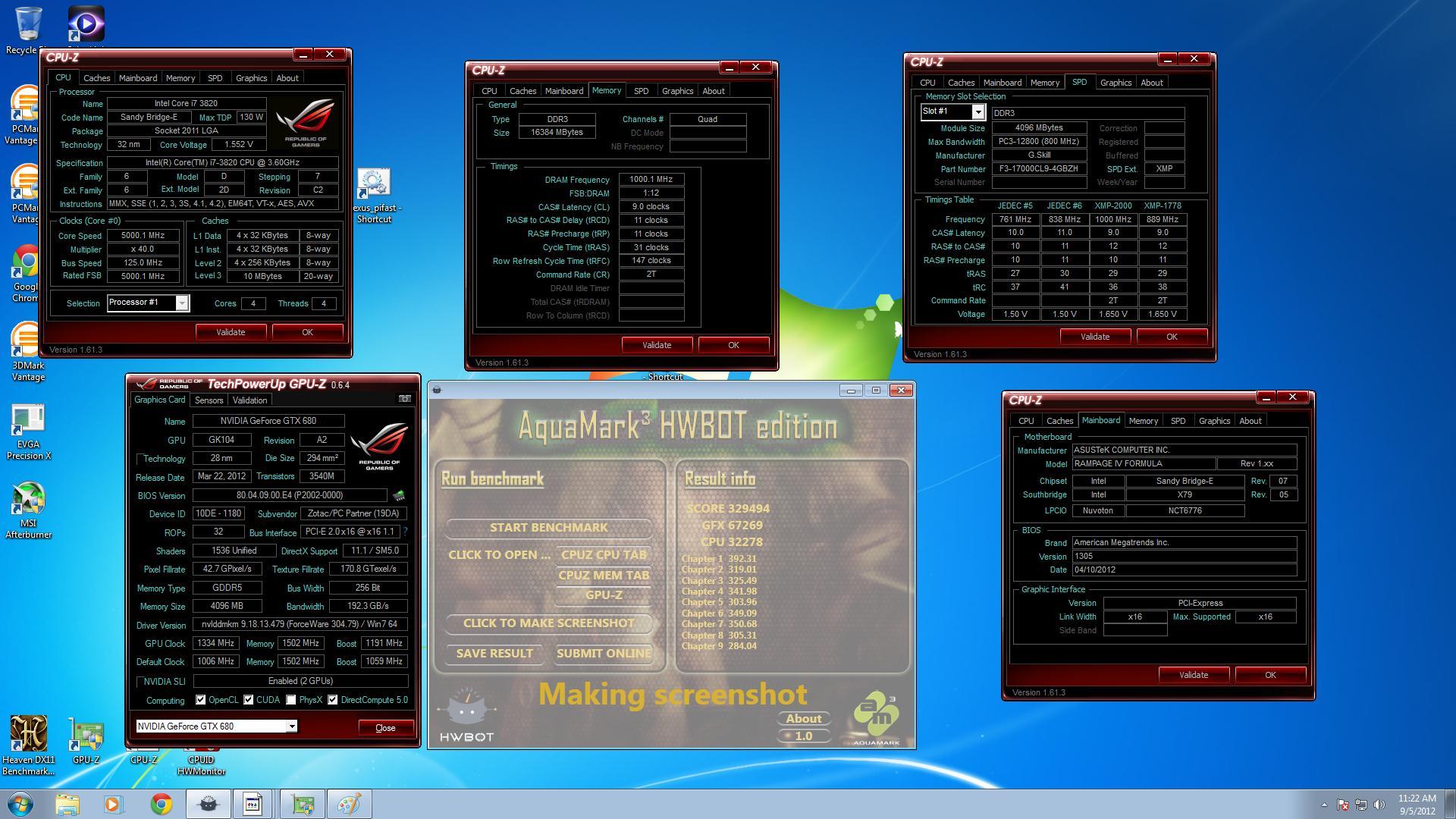Click DRAM Frequency value 1000.1 MHz
The height and width of the screenshot is (819, 1456).
pyautogui.click(x=651, y=180)
